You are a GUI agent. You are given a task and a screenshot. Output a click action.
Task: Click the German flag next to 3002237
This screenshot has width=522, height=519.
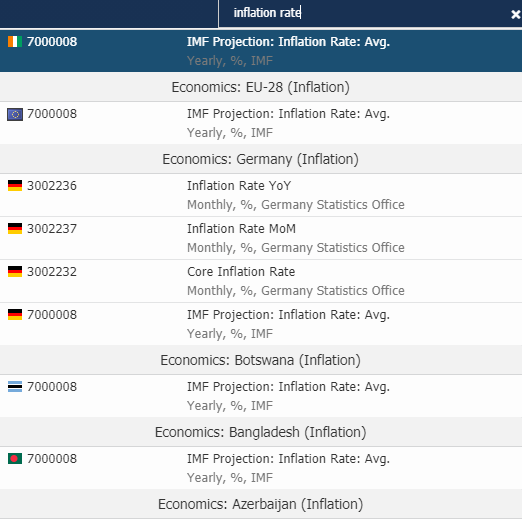(x=15, y=229)
